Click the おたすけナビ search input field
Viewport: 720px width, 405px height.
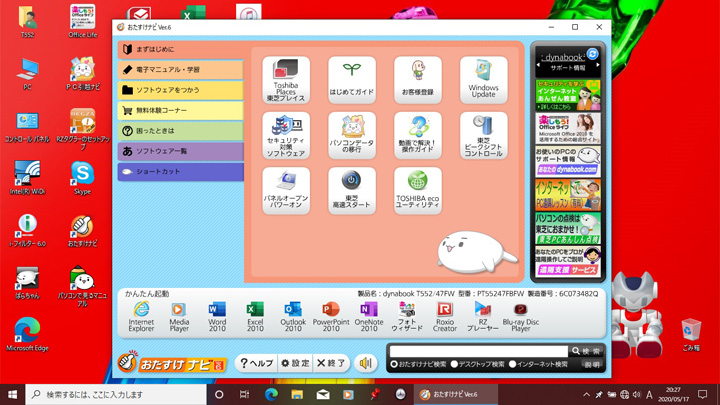pyautogui.click(x=477, y=351)
